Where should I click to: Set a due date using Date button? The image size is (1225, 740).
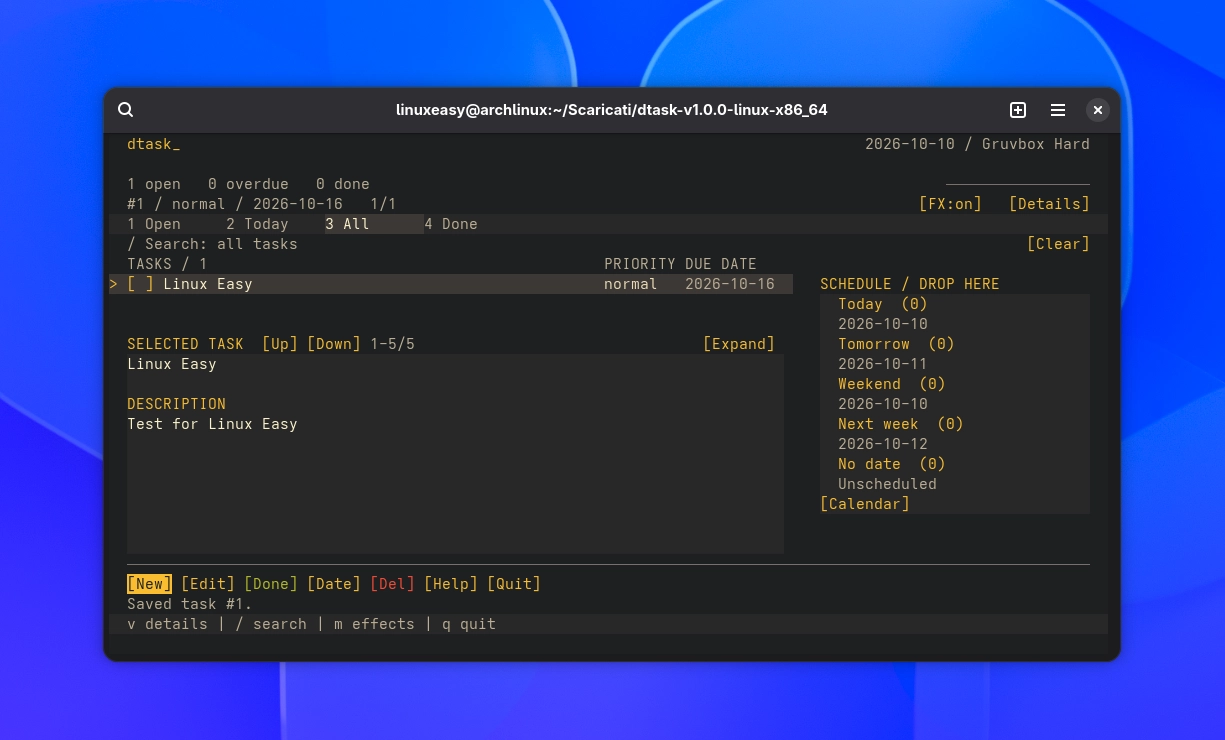click(334, 584)
